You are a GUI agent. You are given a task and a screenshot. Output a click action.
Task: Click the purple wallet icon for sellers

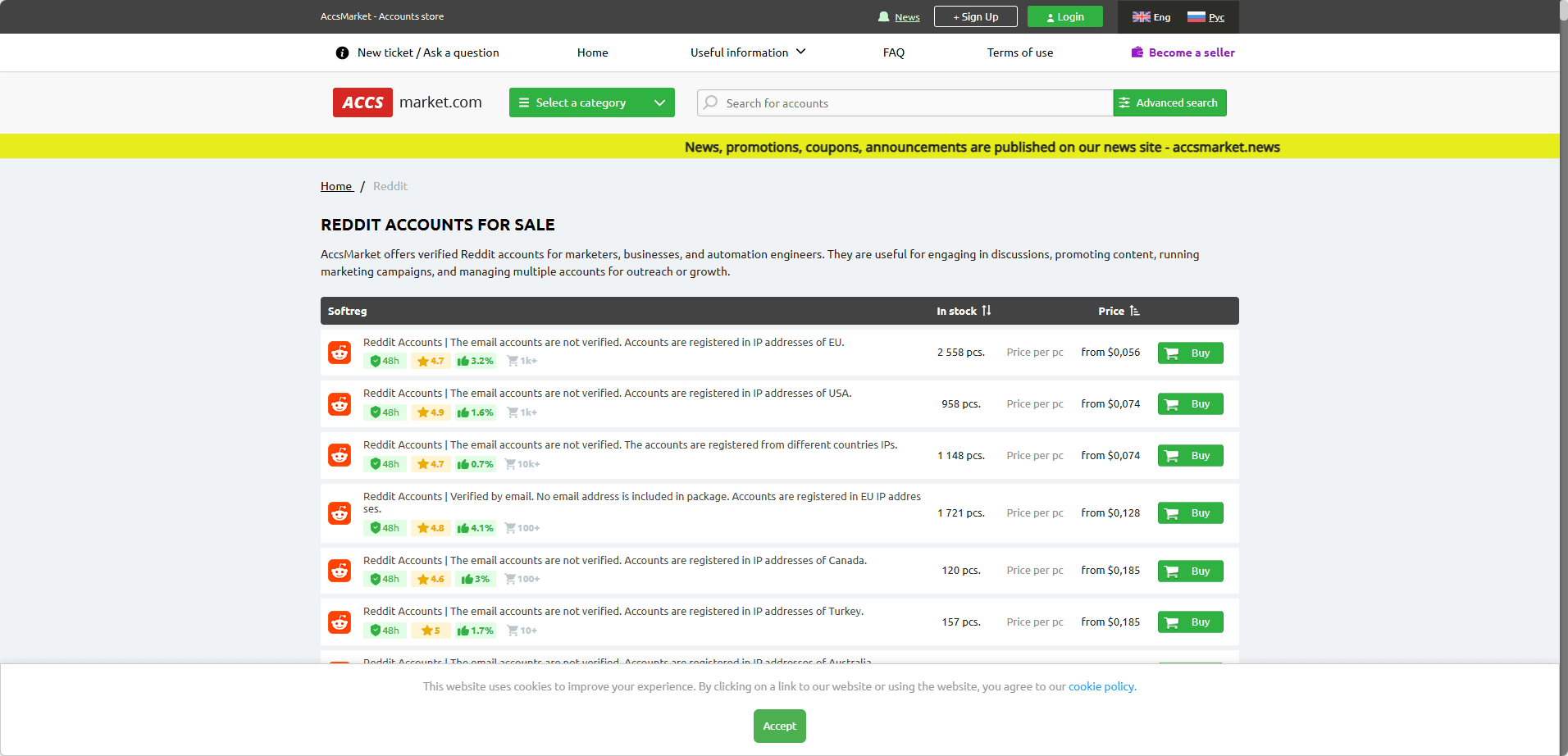click(x=1137, y=52)
